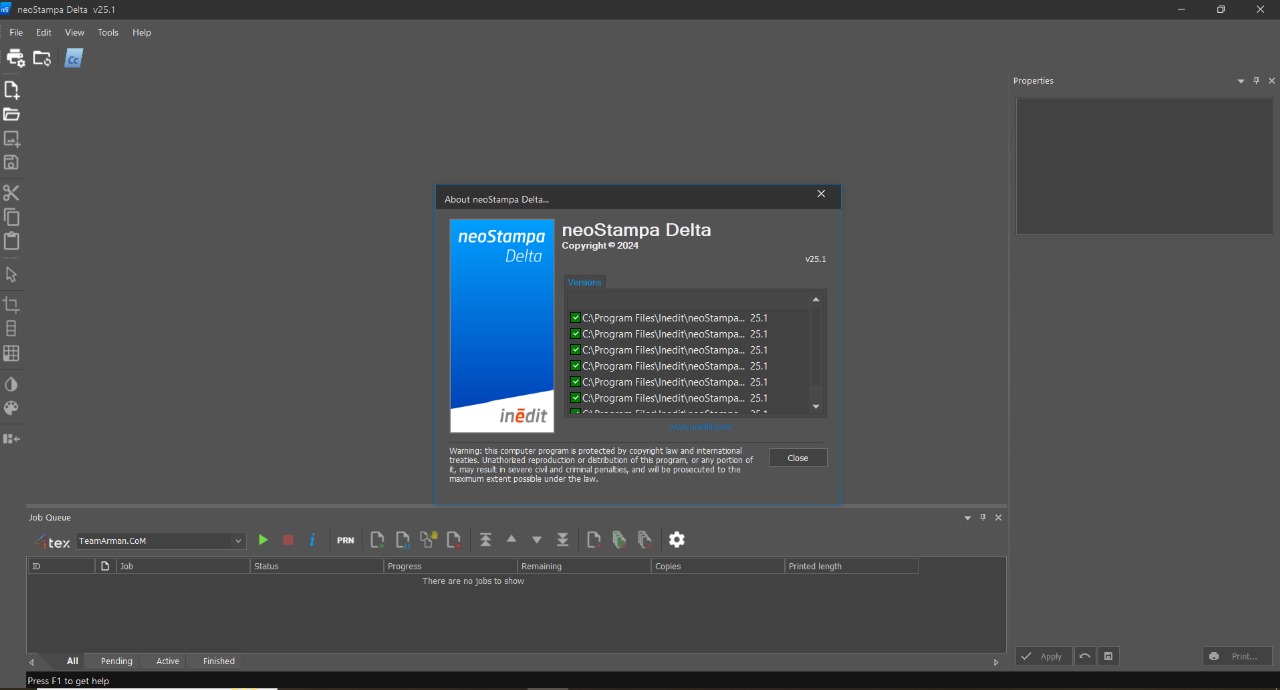Open the TeamArman.CoM printer dropdown

(238, 541)
